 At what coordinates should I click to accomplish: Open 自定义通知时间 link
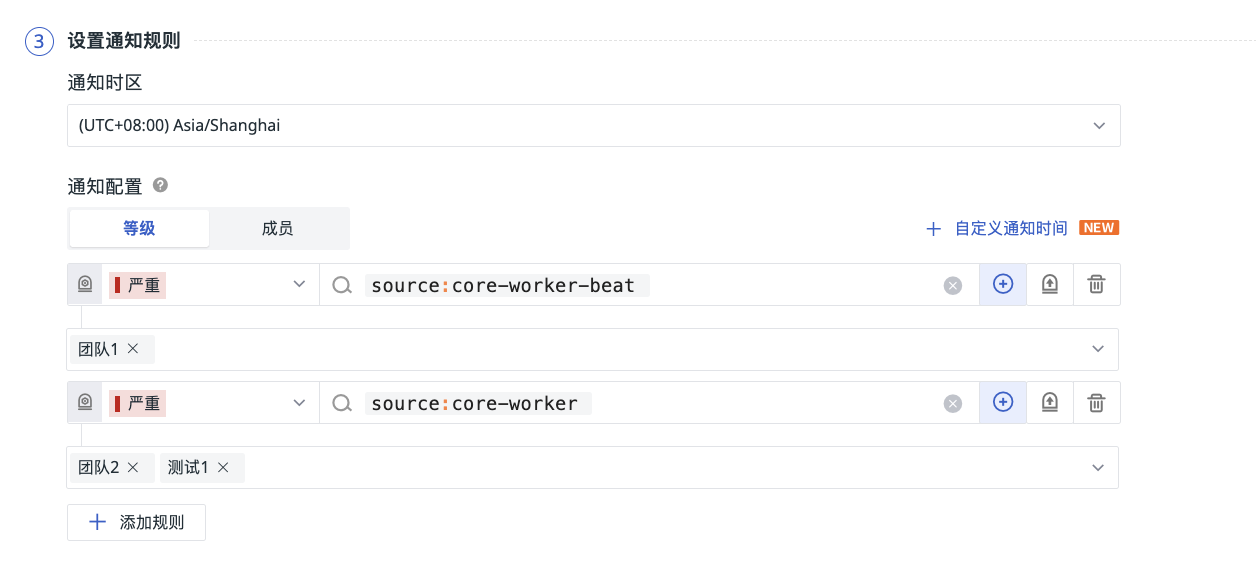pyautogui.click(x=1010, y=228)
